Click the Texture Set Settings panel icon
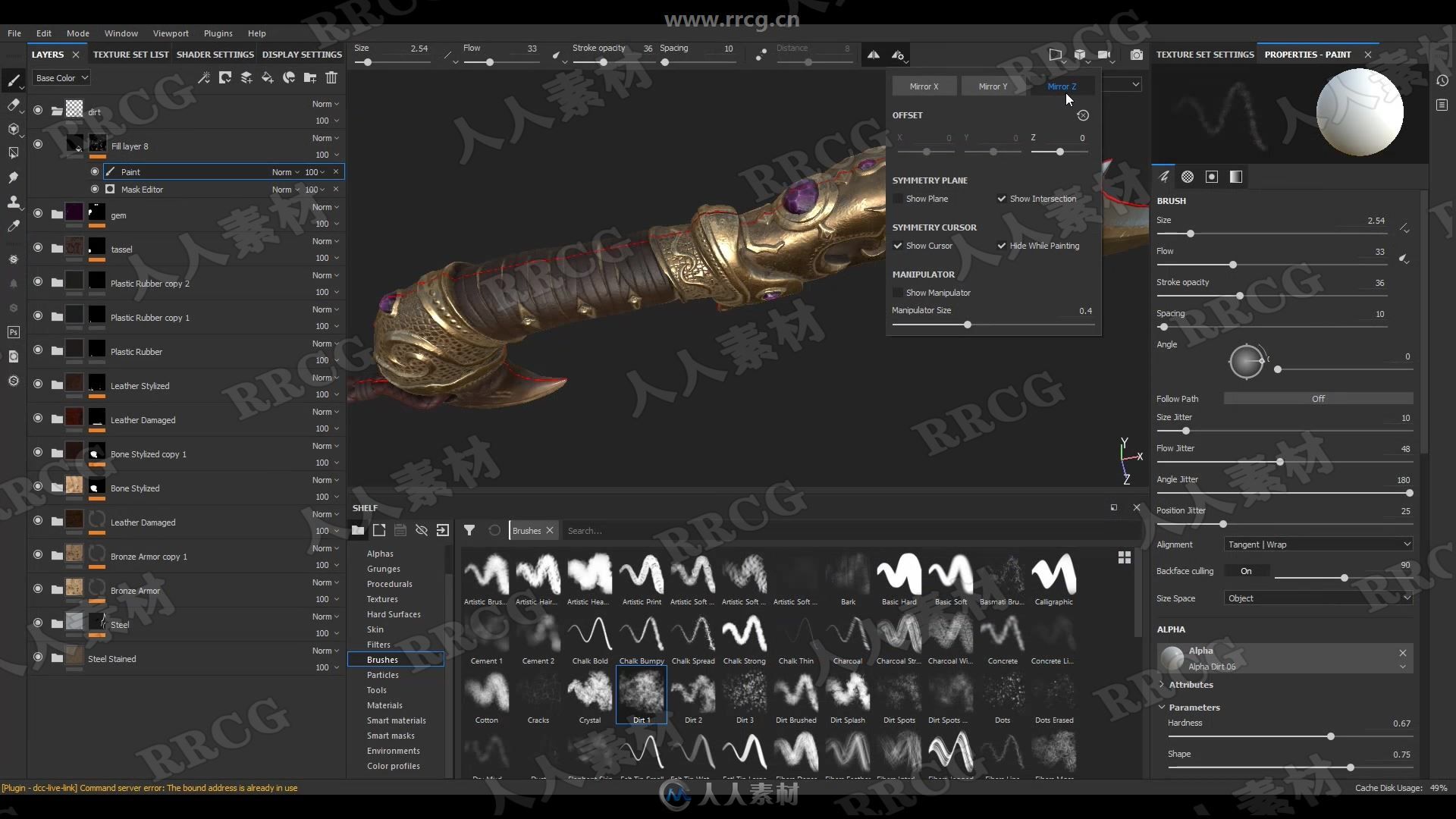 point(1206,54)
